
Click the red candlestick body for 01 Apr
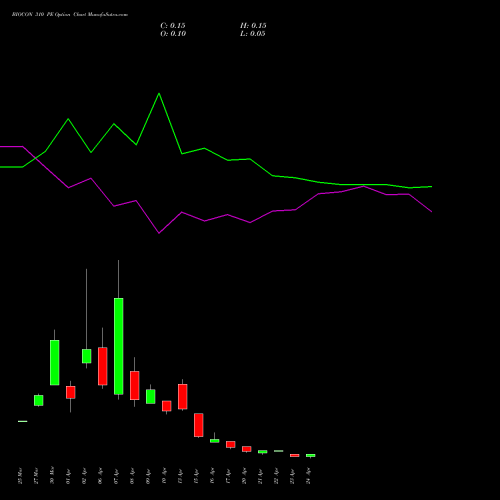click(x=71, y=392)
